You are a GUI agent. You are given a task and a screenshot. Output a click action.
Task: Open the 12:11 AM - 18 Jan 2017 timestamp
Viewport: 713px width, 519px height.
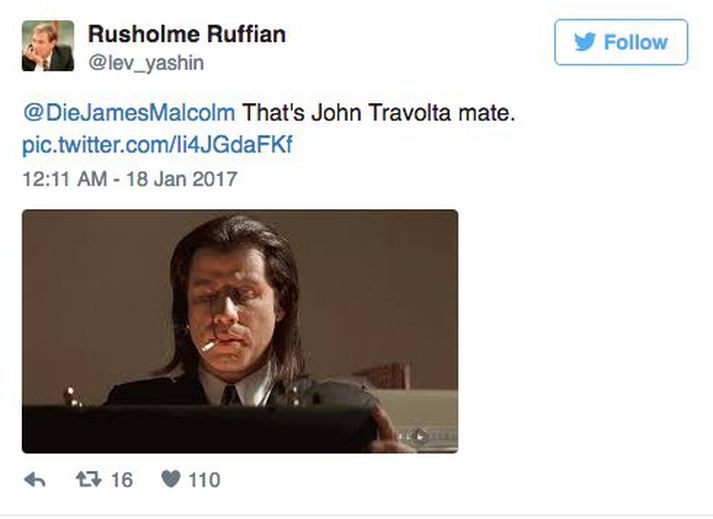click(130, 178)
